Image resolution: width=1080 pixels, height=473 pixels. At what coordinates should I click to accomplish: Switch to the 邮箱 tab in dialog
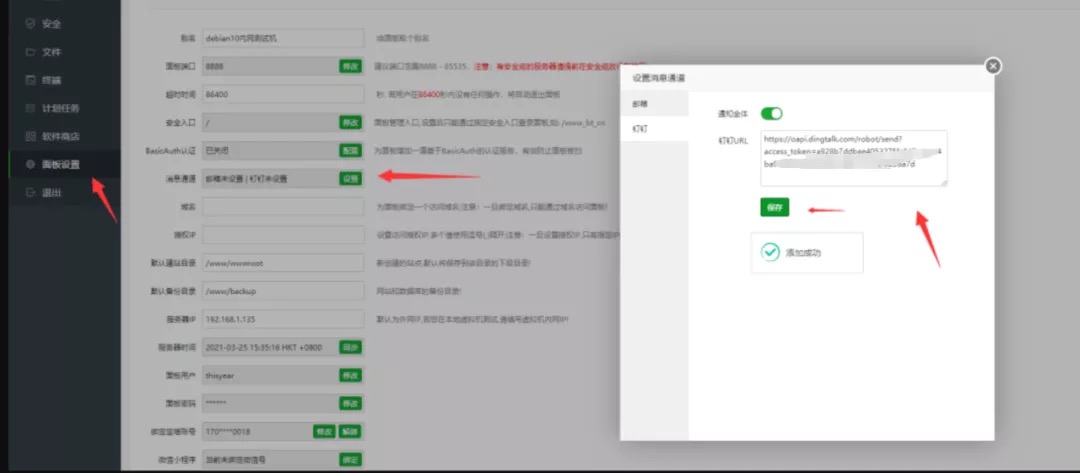click(x=640, y=104)
